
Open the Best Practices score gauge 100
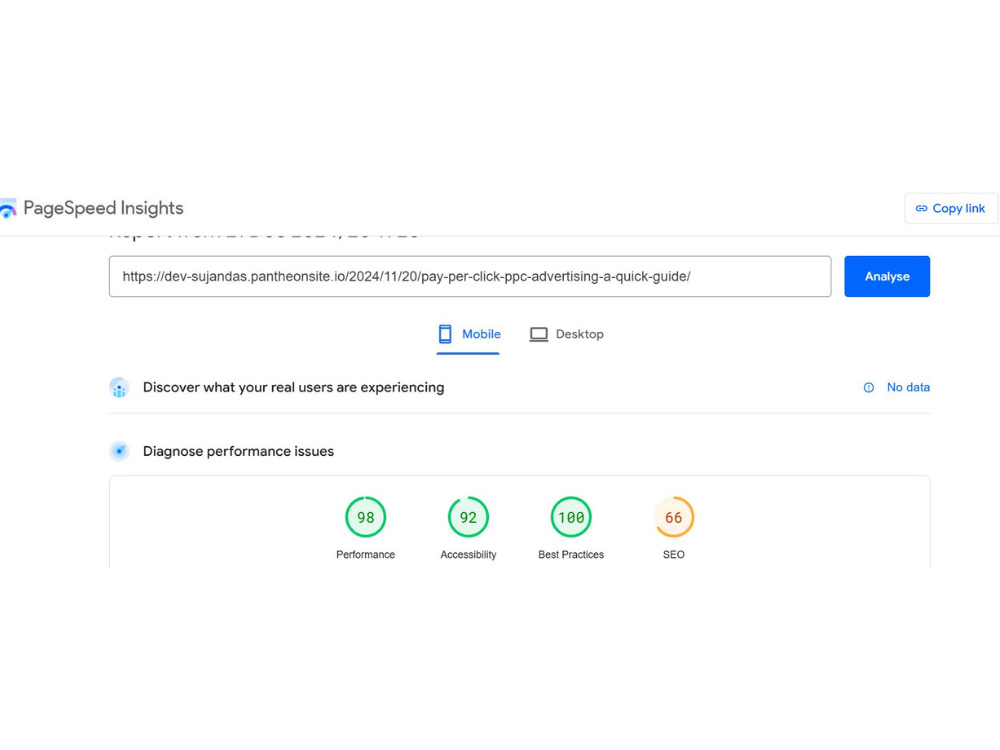tap(571, 517)
